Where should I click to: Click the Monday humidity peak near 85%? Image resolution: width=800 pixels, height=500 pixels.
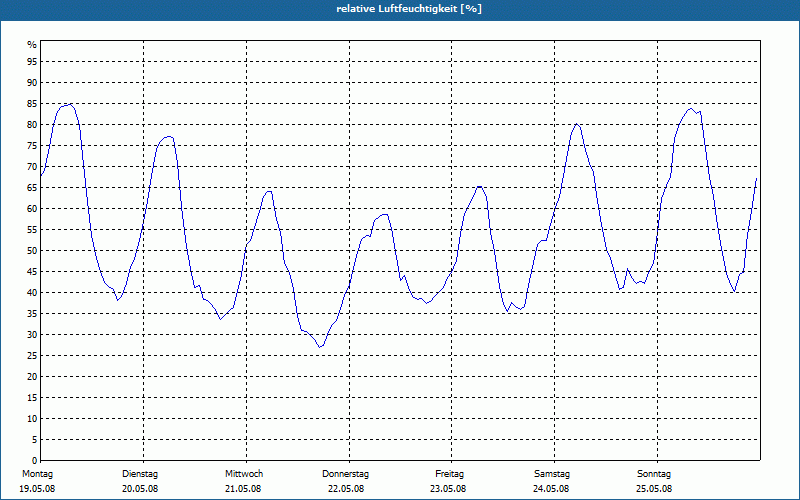(x=70, y=105)
